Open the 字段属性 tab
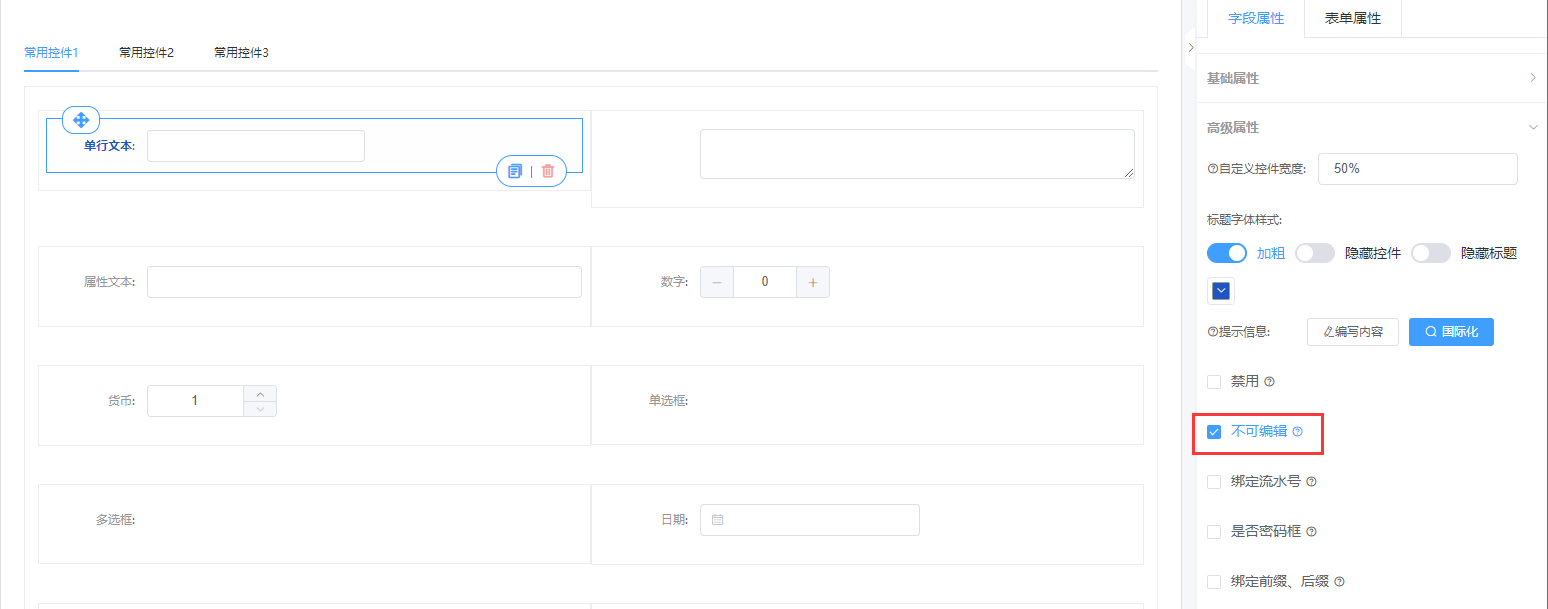 click(x=1256, y=19)
